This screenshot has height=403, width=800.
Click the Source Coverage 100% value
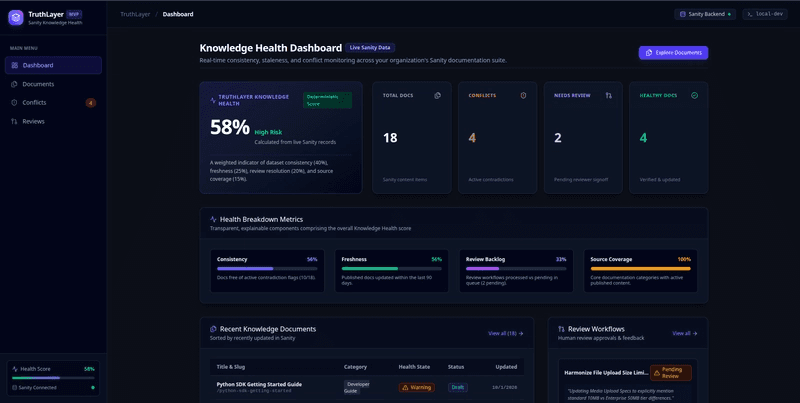tap(684, 259)
